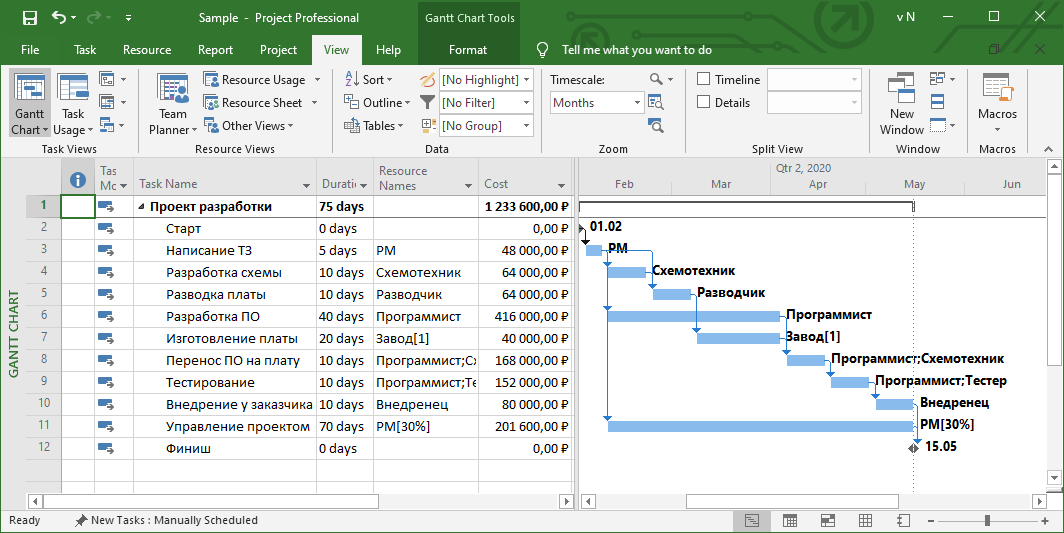This screenshot has height=533, width=1064.
Task: Open the Resource Sheet view
Action: 261,103
